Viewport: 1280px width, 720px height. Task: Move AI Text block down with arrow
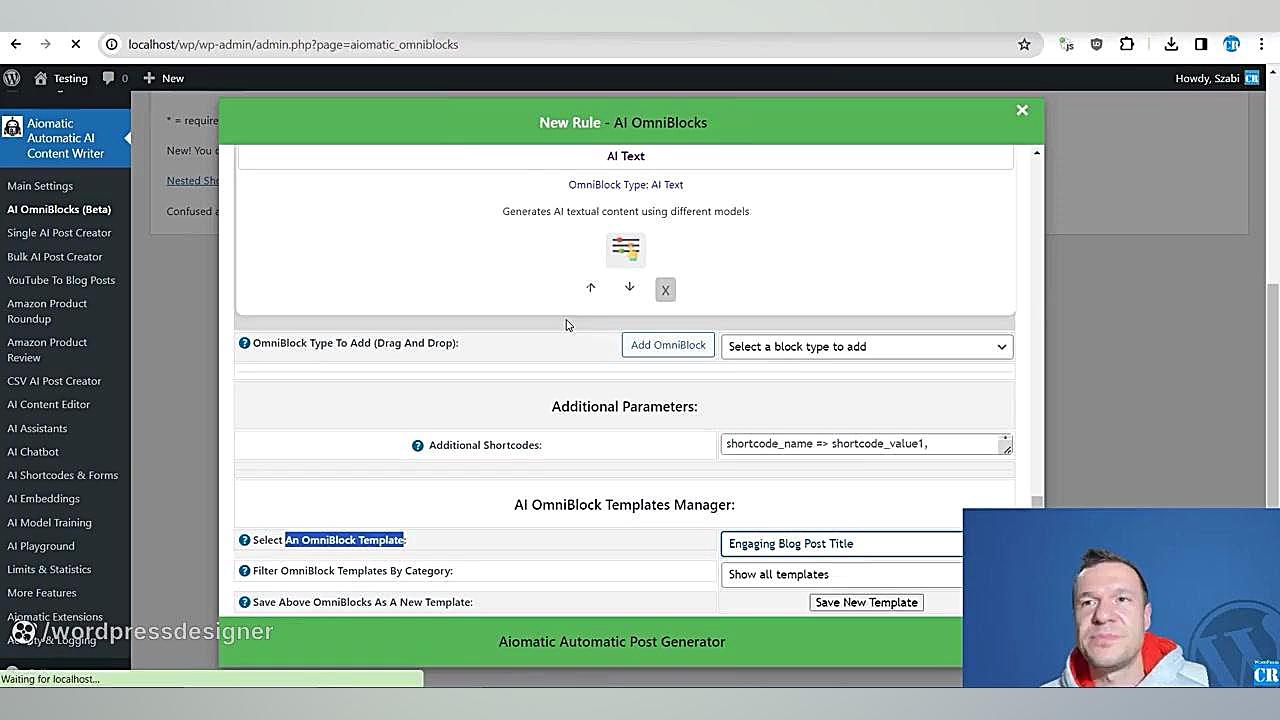(629, 287)
